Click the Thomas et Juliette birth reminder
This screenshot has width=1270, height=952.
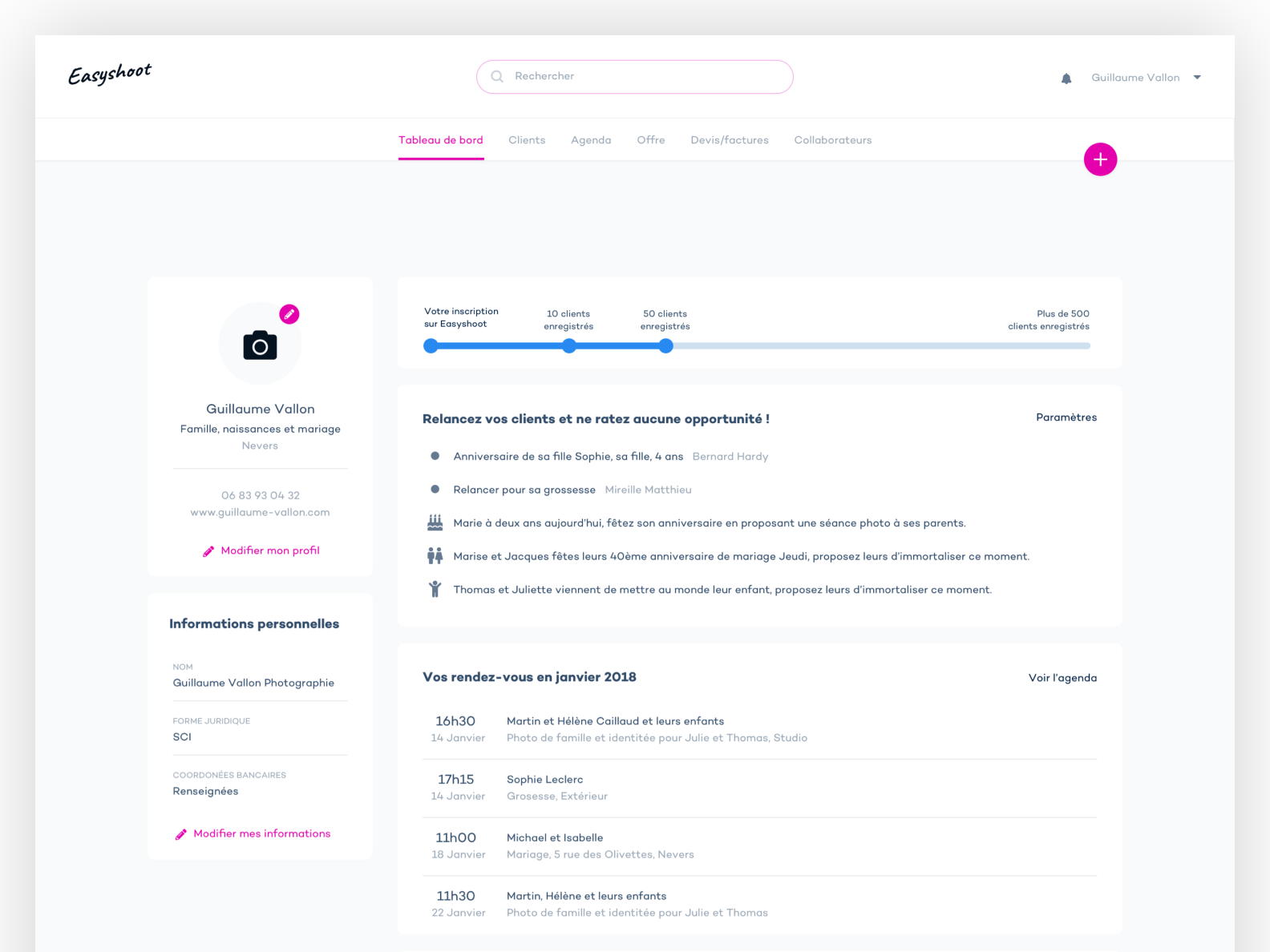(x=722, y=590)
